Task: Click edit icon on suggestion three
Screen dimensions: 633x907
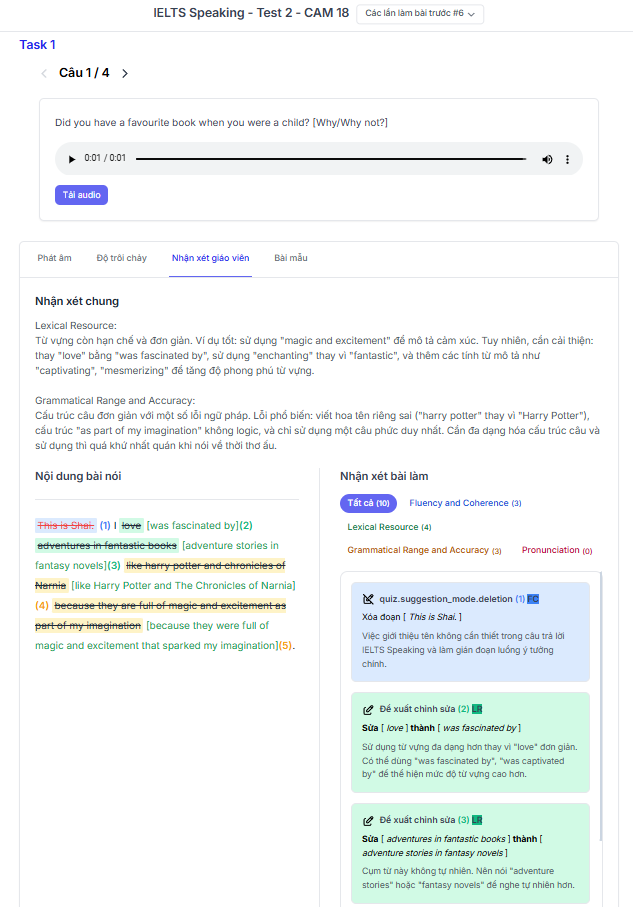Action: (x=368, y=820)
